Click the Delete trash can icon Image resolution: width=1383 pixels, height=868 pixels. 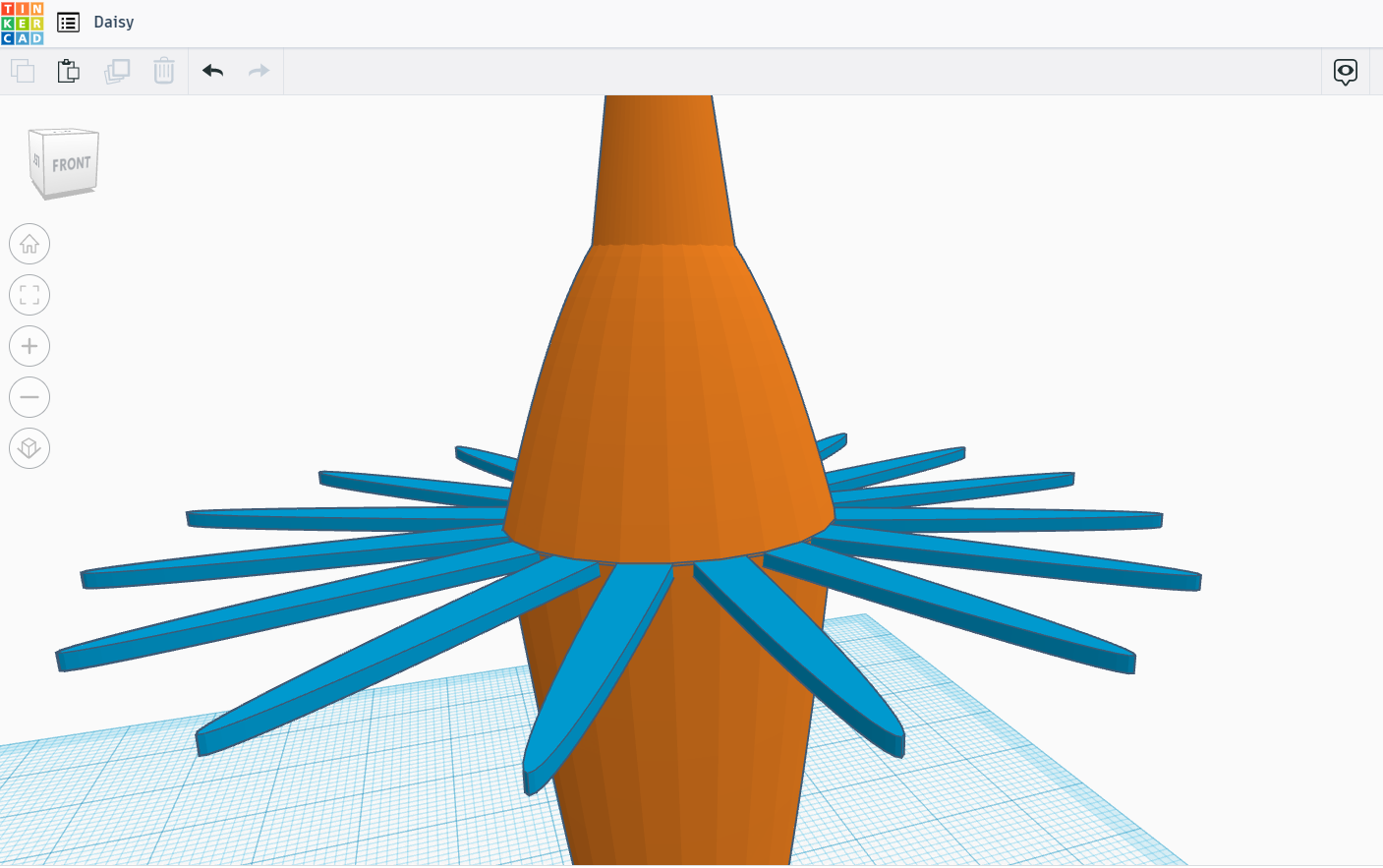(x=164, y=71)
